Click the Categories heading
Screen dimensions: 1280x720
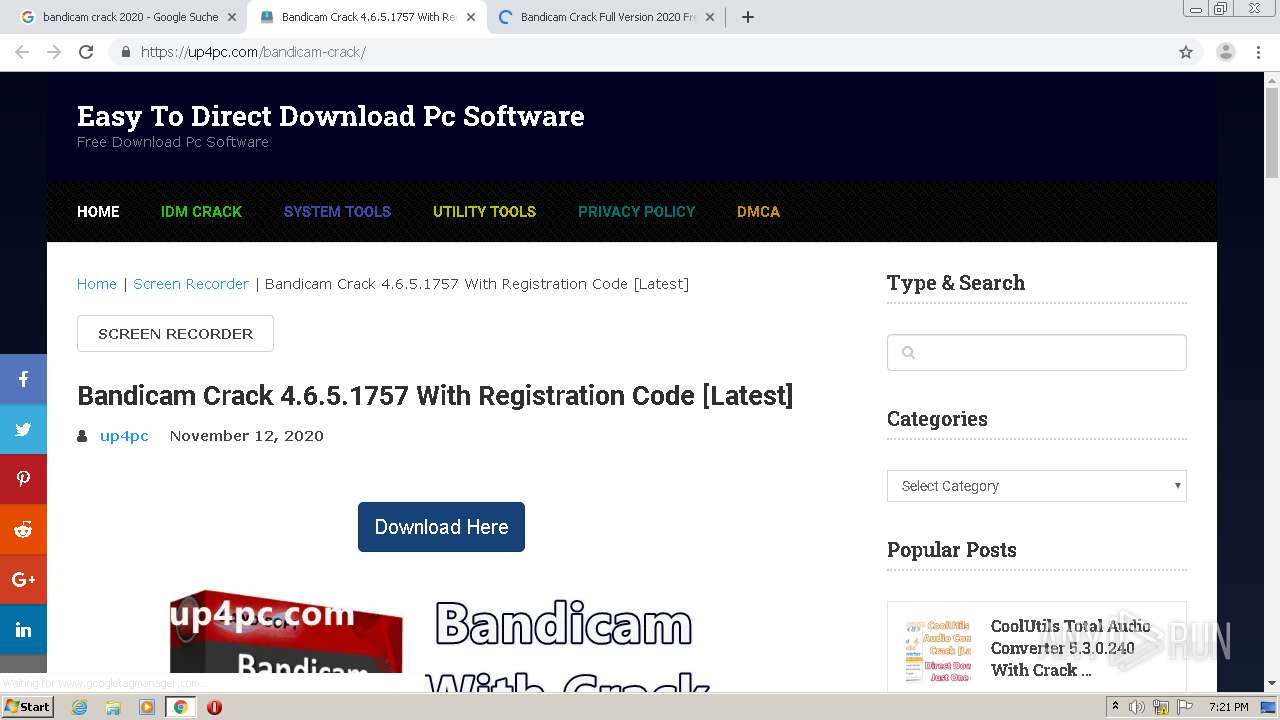coord(937,419)
